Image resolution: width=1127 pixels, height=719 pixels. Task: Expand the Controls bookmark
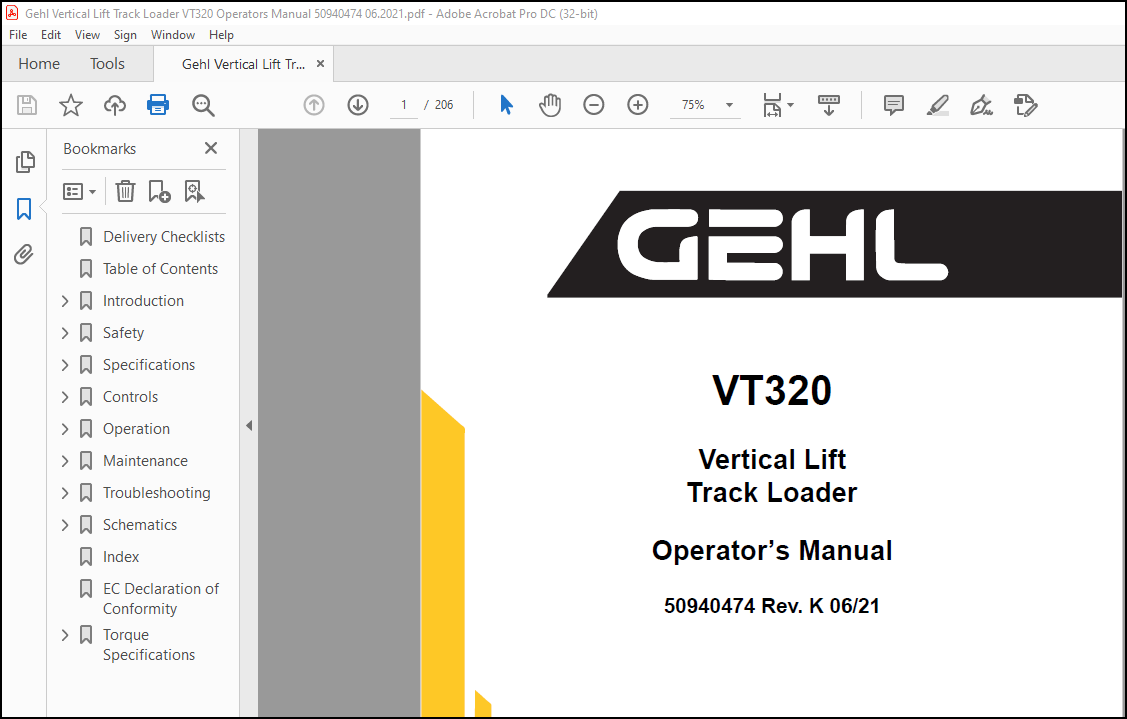(x=65, y=397)
